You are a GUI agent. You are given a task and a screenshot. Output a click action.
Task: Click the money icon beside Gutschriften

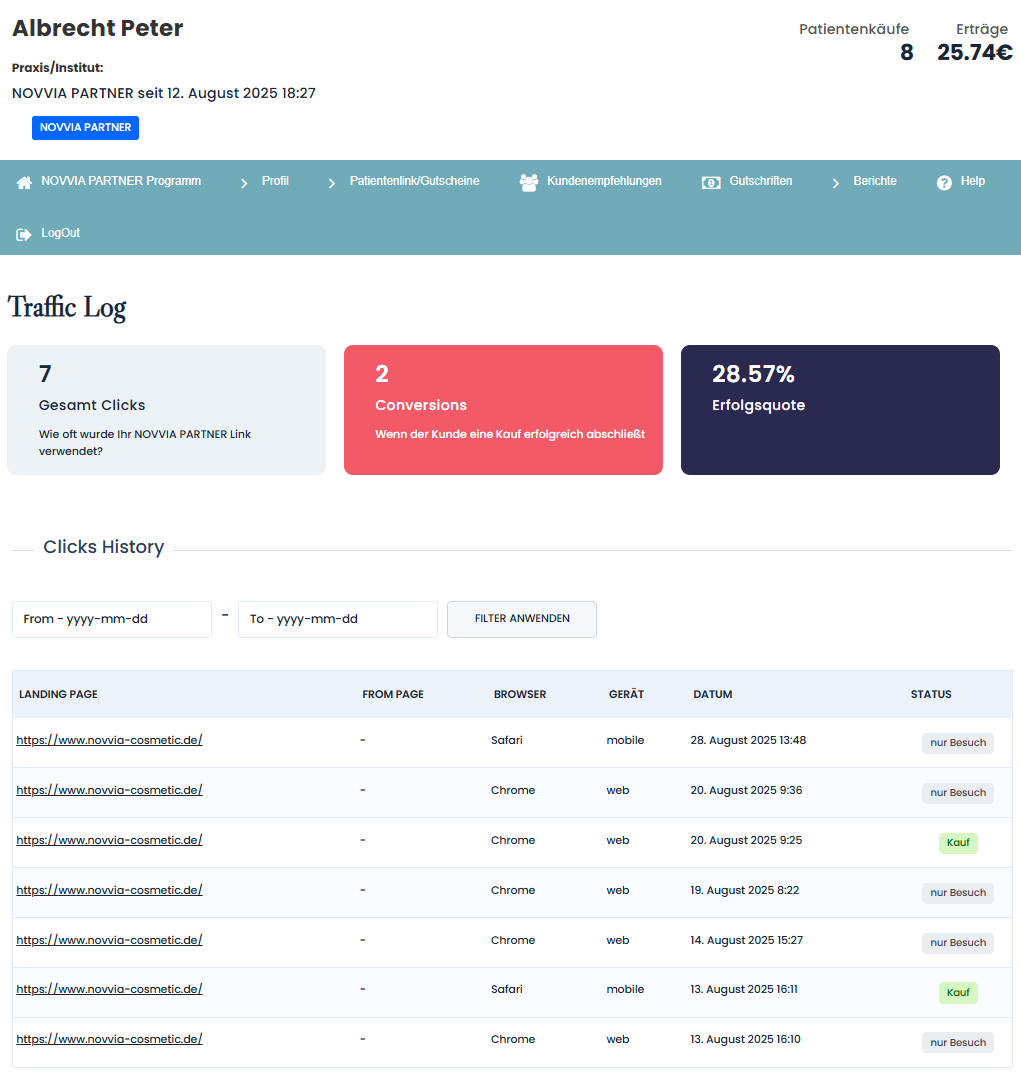point(711,183)
